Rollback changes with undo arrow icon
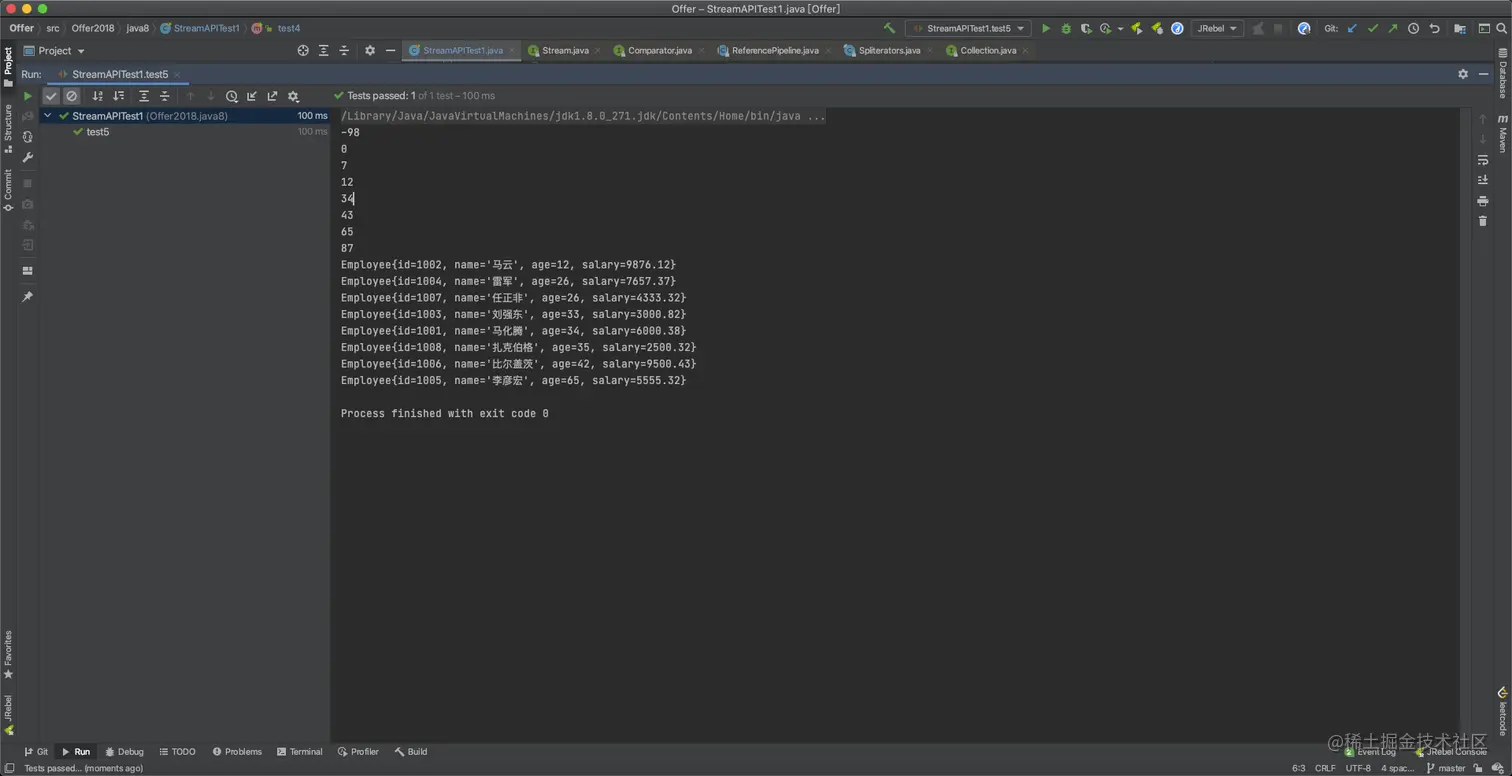The image size is (1512, 776). click(1434, 29)
